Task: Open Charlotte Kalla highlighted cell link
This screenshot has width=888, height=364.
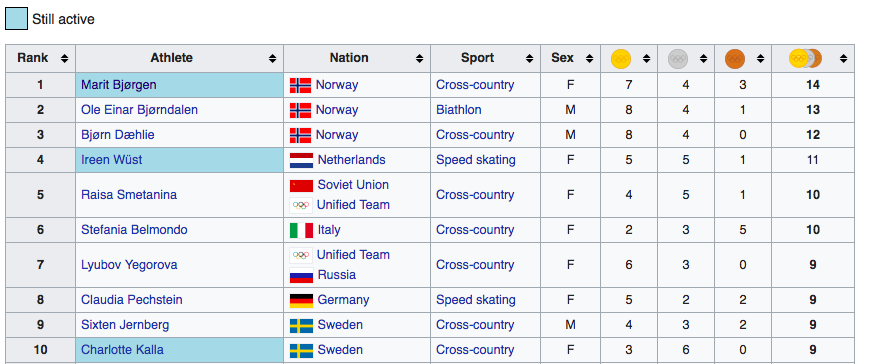Action: pyautogui.click(x=122, y=350)
